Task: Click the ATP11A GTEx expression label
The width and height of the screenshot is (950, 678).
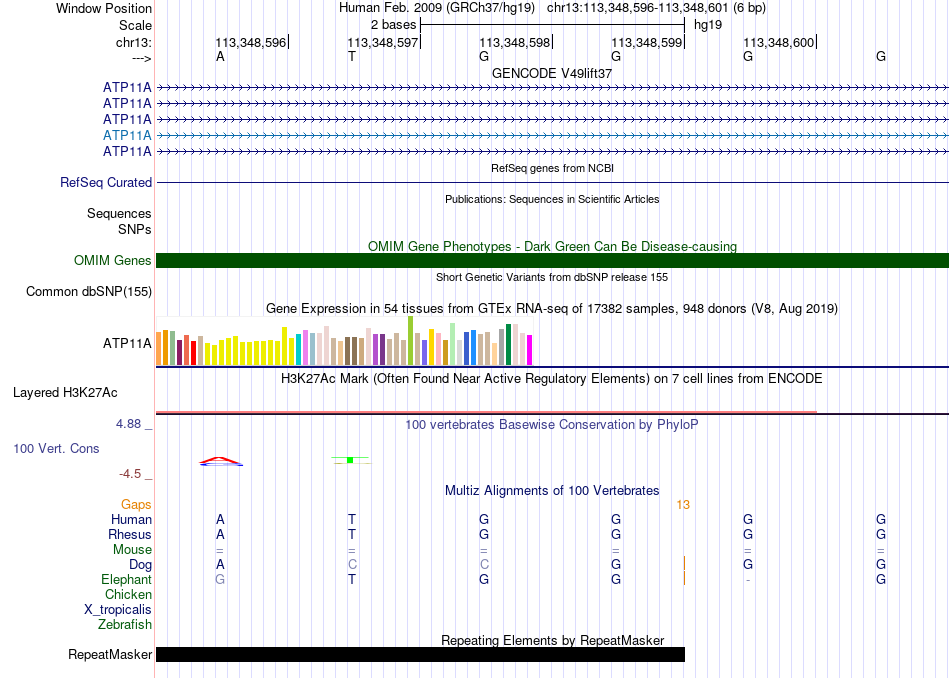Action: 127,344
